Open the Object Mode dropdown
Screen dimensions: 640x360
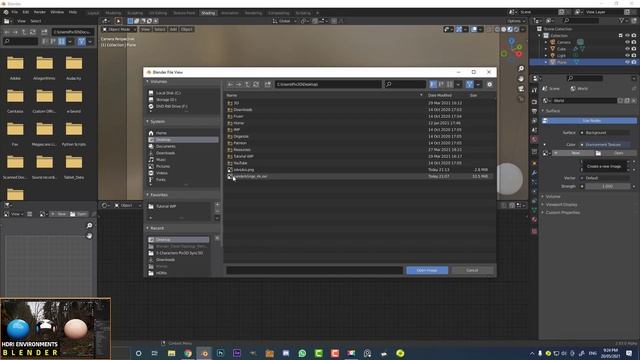click(119, 29)
